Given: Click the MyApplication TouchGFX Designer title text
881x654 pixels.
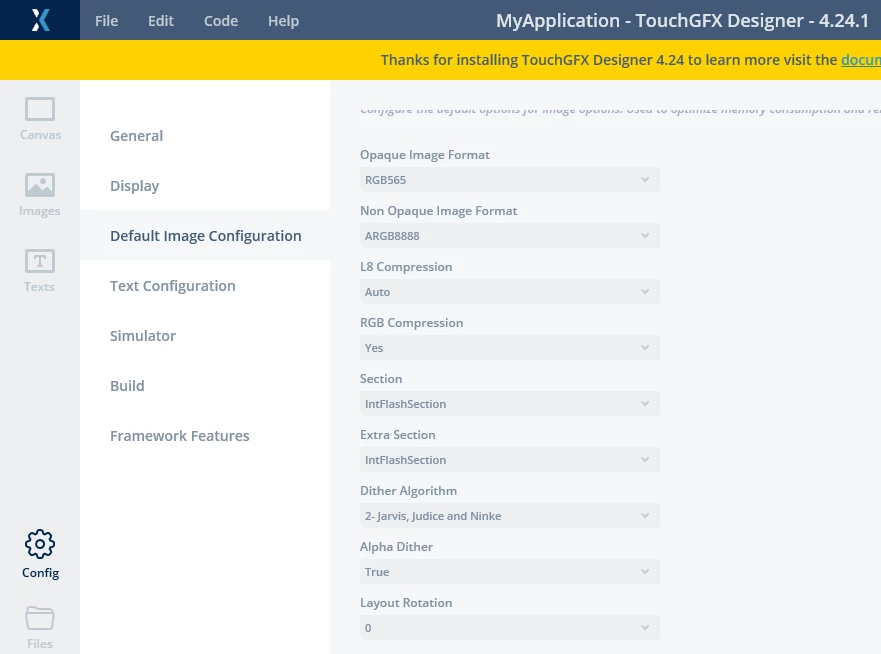Looking at the screenshot, I should pyautogui.click(x=682, y=21).
